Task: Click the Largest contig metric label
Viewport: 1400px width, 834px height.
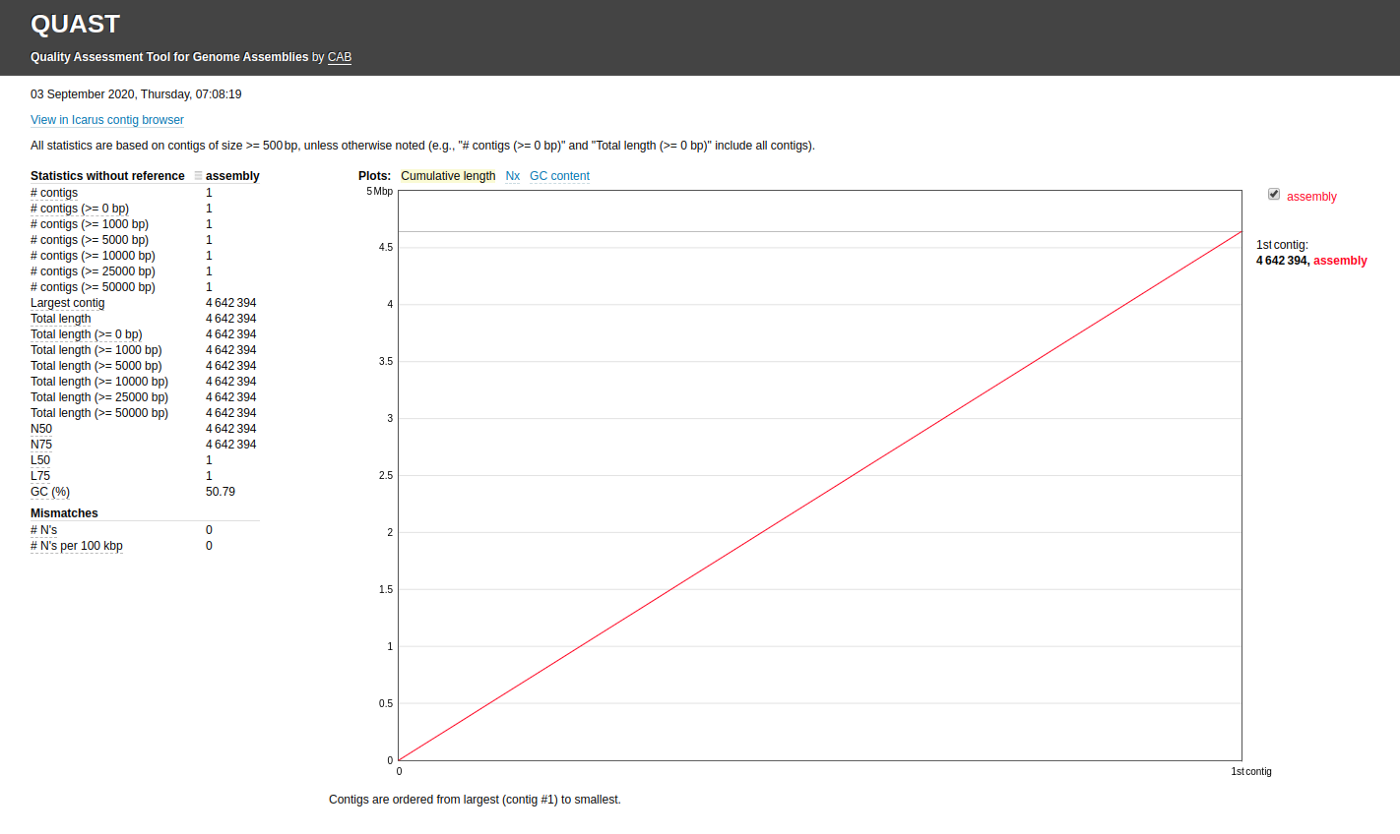Action: click(x=67, y=303)
